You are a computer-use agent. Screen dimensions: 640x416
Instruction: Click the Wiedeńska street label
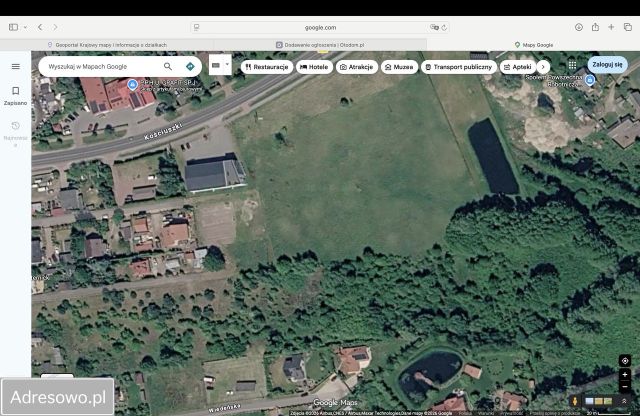click(x=224, y=408)
